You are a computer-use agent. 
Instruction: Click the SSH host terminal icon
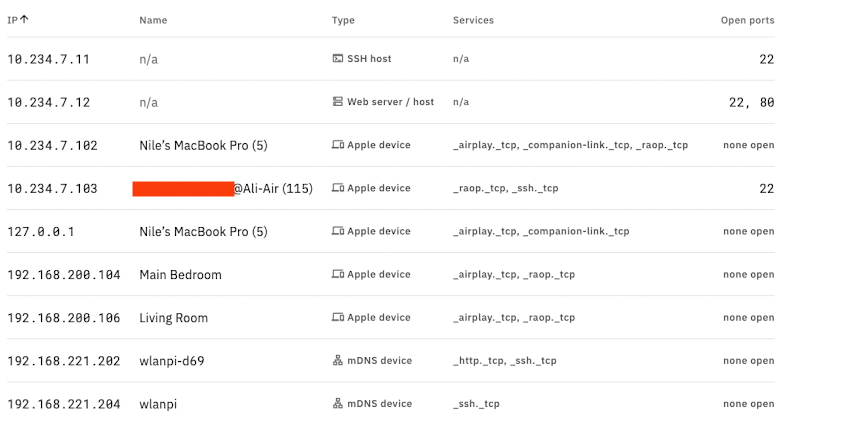[x=337, y=58]
